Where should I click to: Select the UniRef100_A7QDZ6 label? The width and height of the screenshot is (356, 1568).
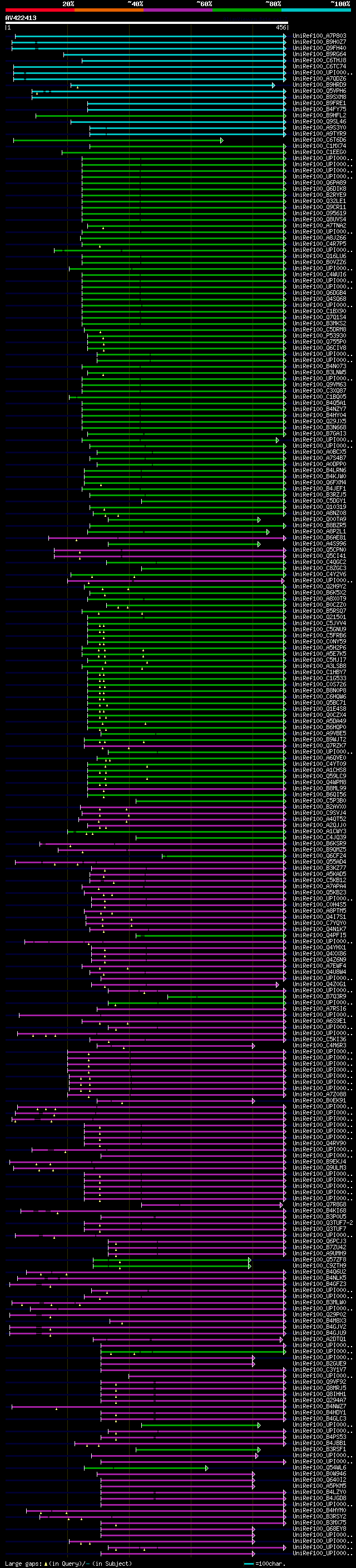click(319, 78)
